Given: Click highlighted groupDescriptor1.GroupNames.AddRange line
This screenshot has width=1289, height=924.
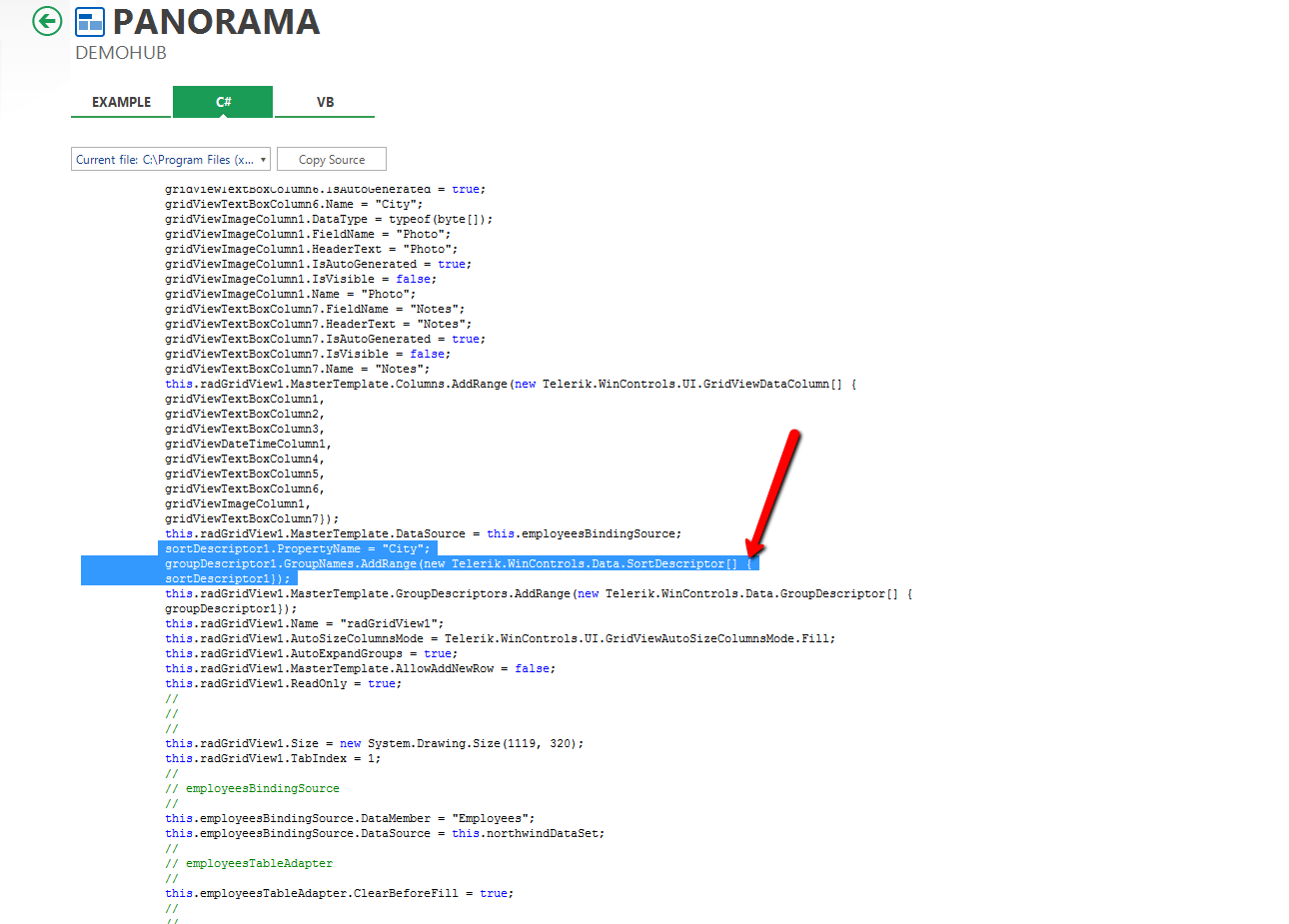Looking at the screenshot, I should tap(459, 563).
